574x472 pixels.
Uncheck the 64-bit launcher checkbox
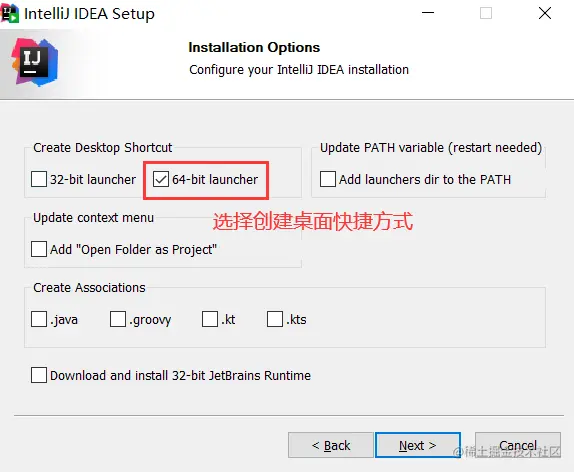click(161, 179)
